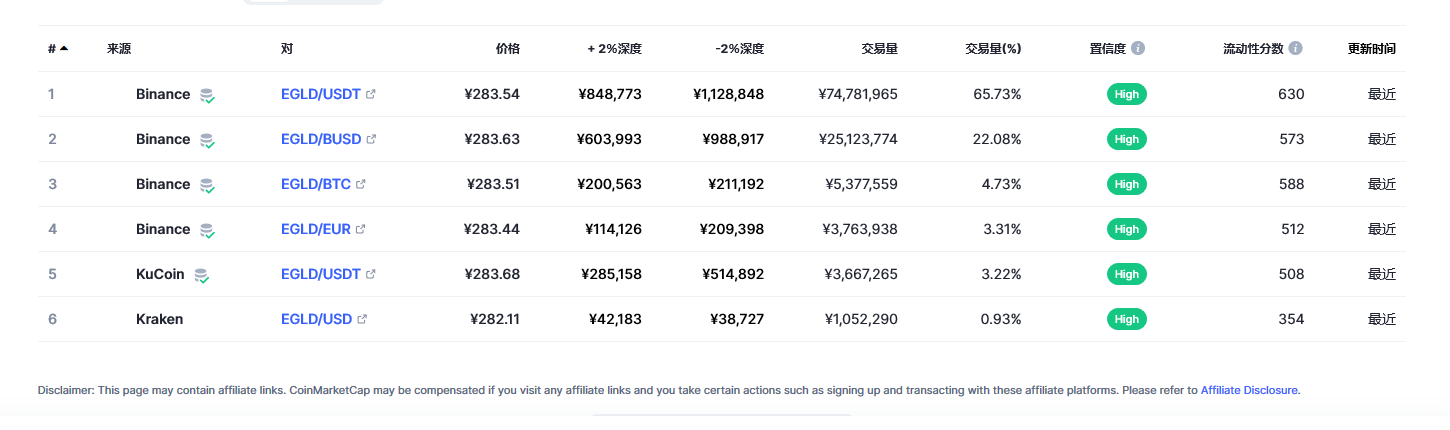Viewport: 1450px width, 430px height.
Task: Click external link icon beside EGLD/EUR
Action: 361,229
